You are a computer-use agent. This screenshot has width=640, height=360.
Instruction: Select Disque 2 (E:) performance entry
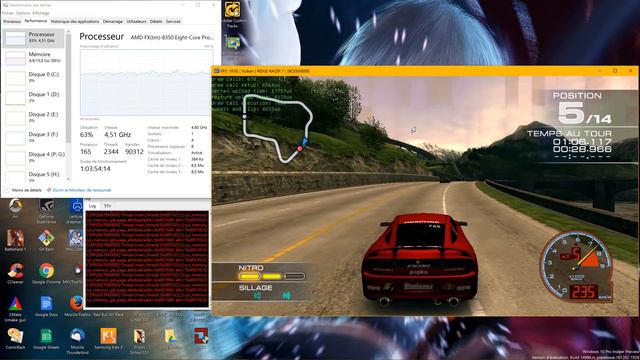pos(33,118)
